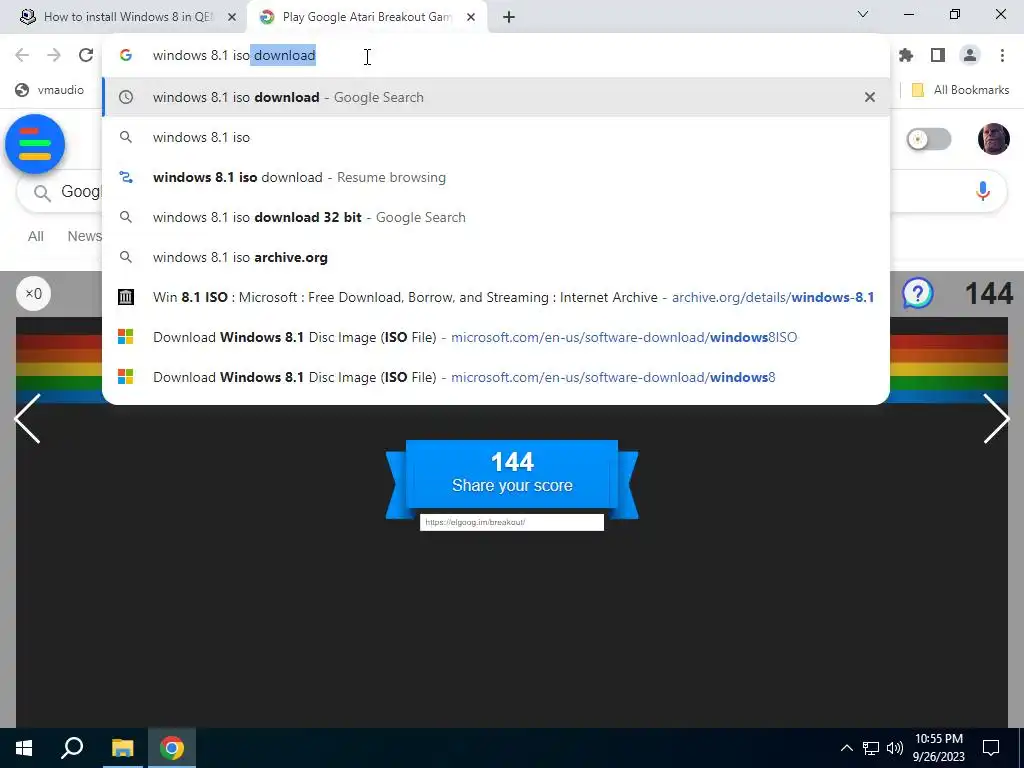Open the Microsoft link ending in software-download/windows8
Image resolution: width=1024 pixels, height=768 pixels.
point(496,377)
